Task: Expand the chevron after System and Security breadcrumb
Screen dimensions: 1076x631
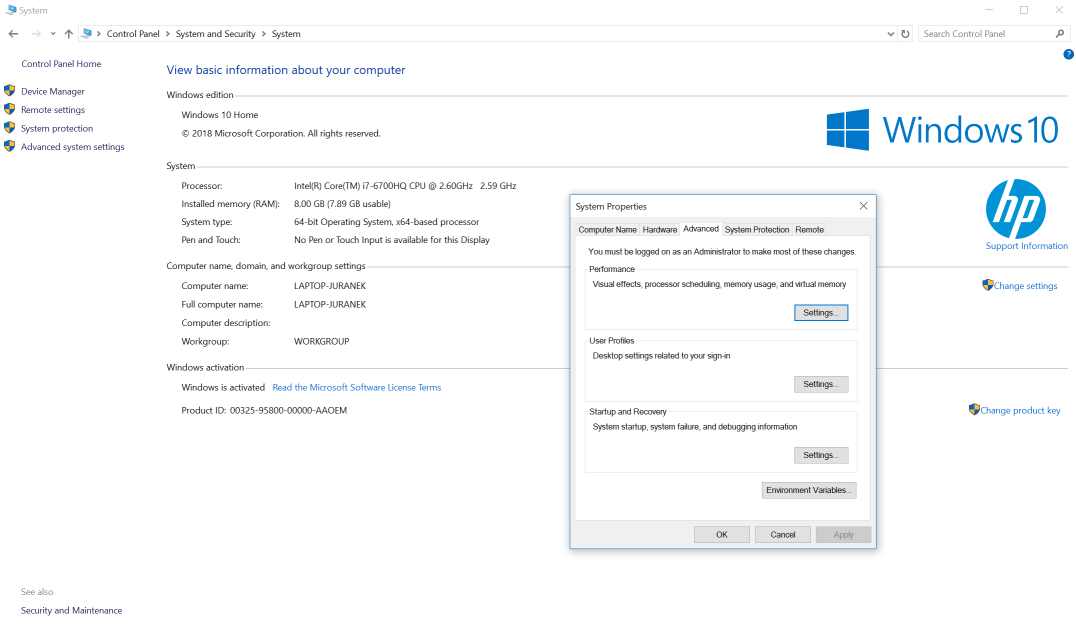Action: coord(264,34)
